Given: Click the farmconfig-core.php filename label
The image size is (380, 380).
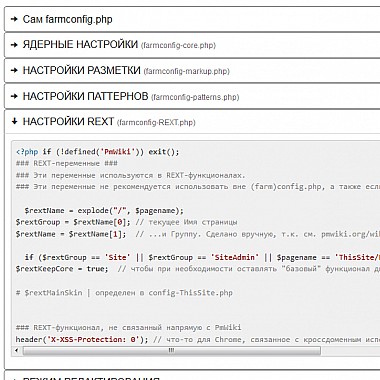Looking at the screenshot, I should [x=178, y=45].
